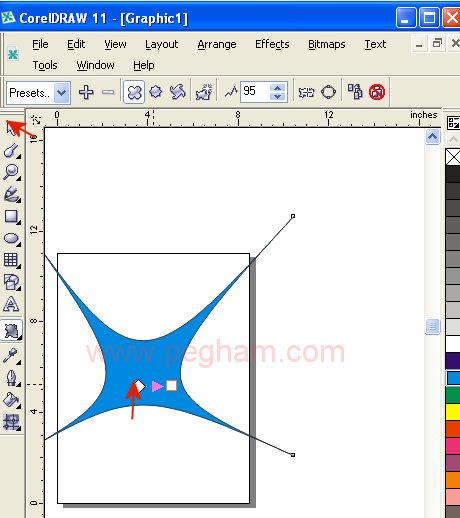Switch to Twister Distortion mode
The height and width of the screenshot is (518, 460).
tap(177, 92)
